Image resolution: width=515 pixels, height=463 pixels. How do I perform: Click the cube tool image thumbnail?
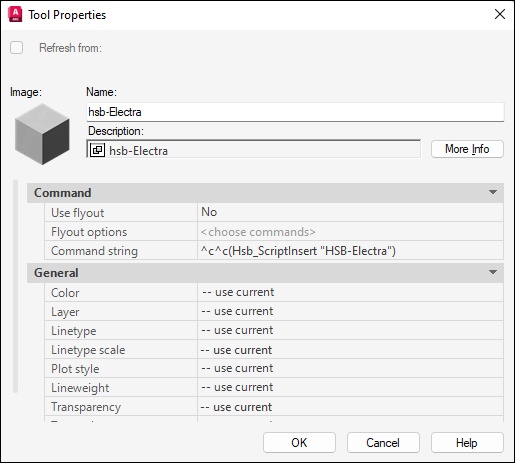pyautogui.click(x=42, y=134)
